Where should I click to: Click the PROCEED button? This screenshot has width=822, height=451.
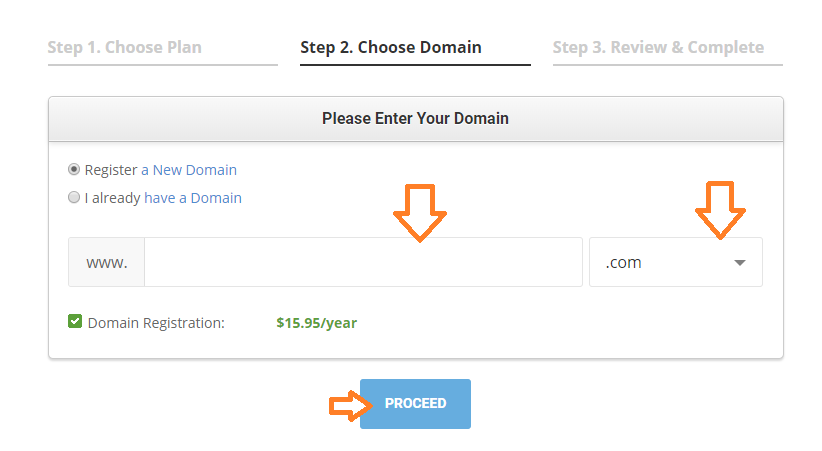[x=415, y=404]
